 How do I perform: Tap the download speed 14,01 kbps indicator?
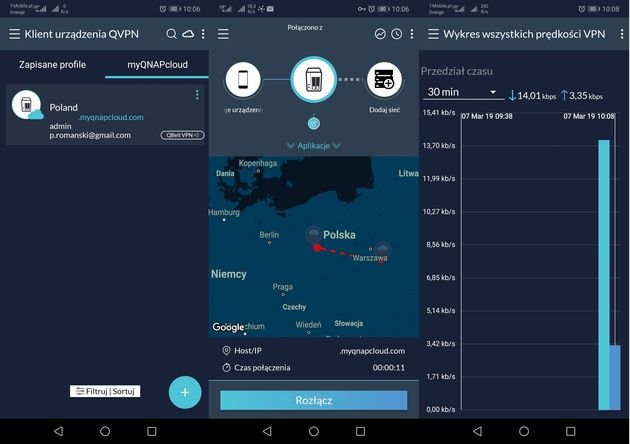532,96
